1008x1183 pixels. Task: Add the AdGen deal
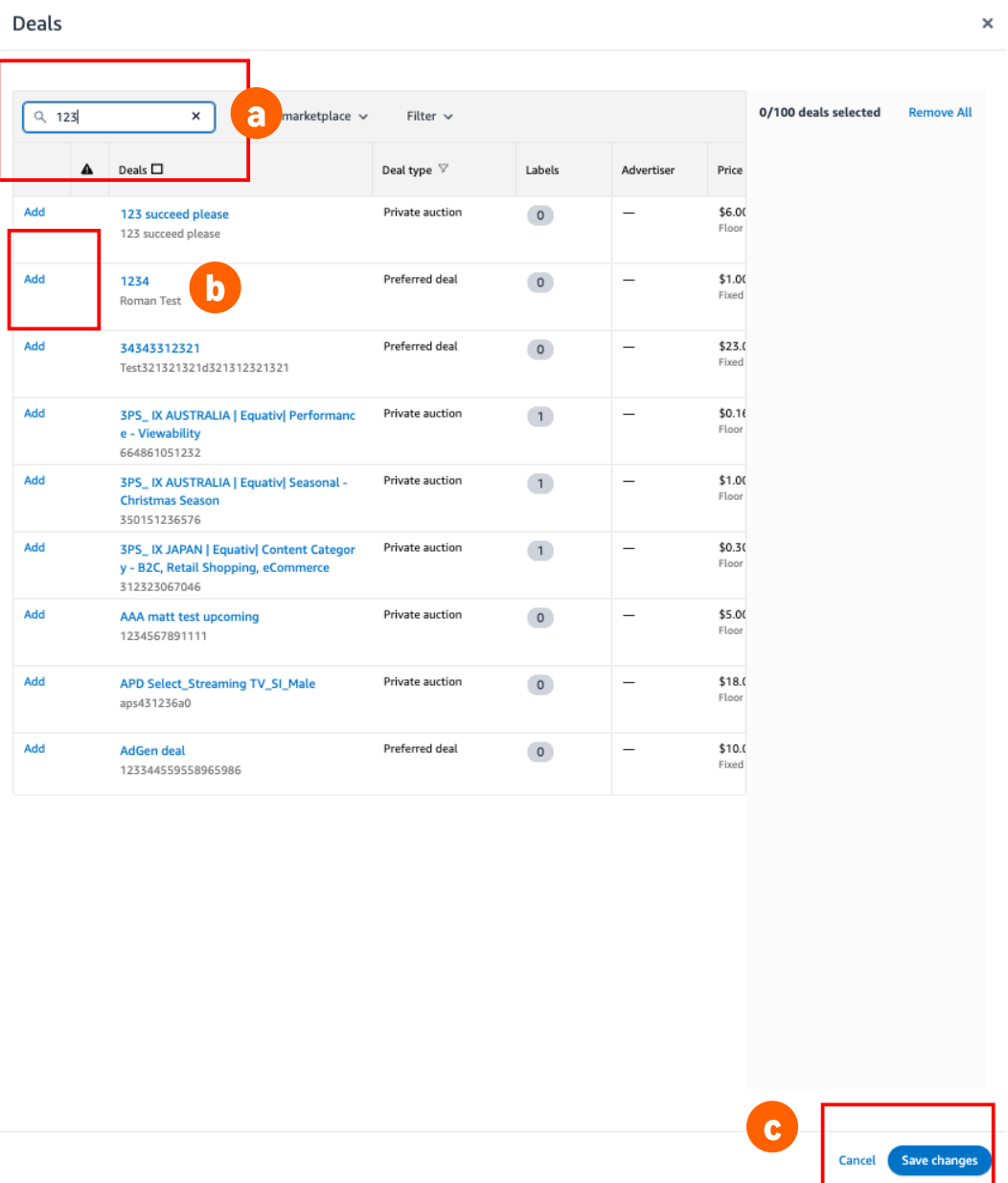[34, 748]
